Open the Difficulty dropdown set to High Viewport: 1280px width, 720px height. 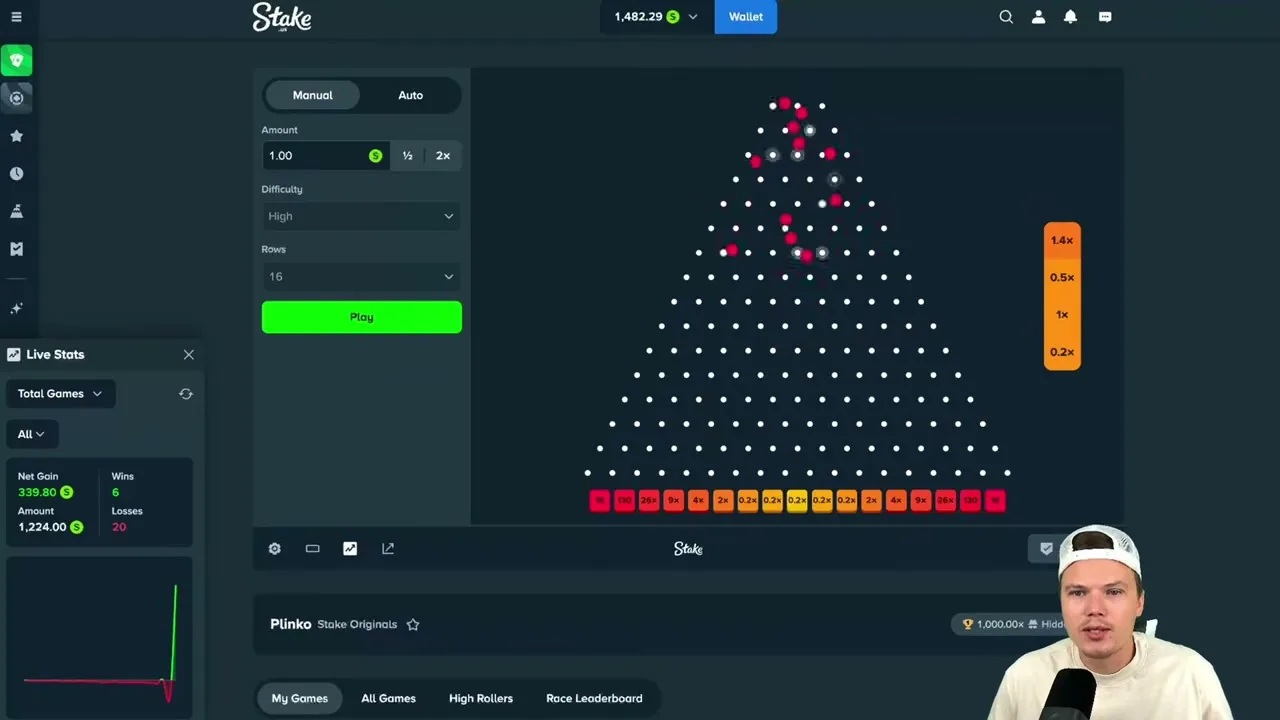[362, 216]
